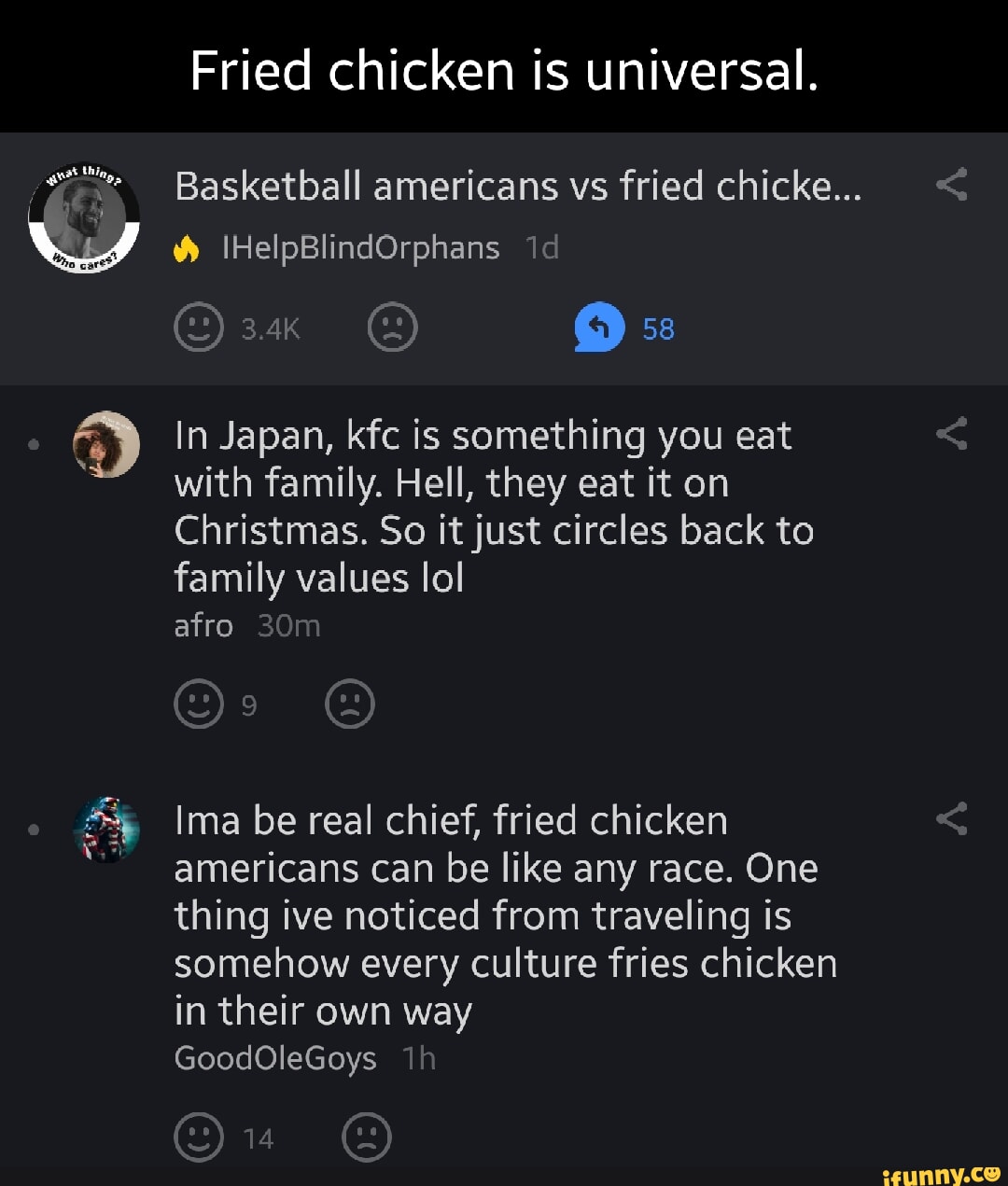Toggle the unread dot beside GoodOleGoys' avatar
This screenshot has width=1008, height=1186.
tap(35, 829)
